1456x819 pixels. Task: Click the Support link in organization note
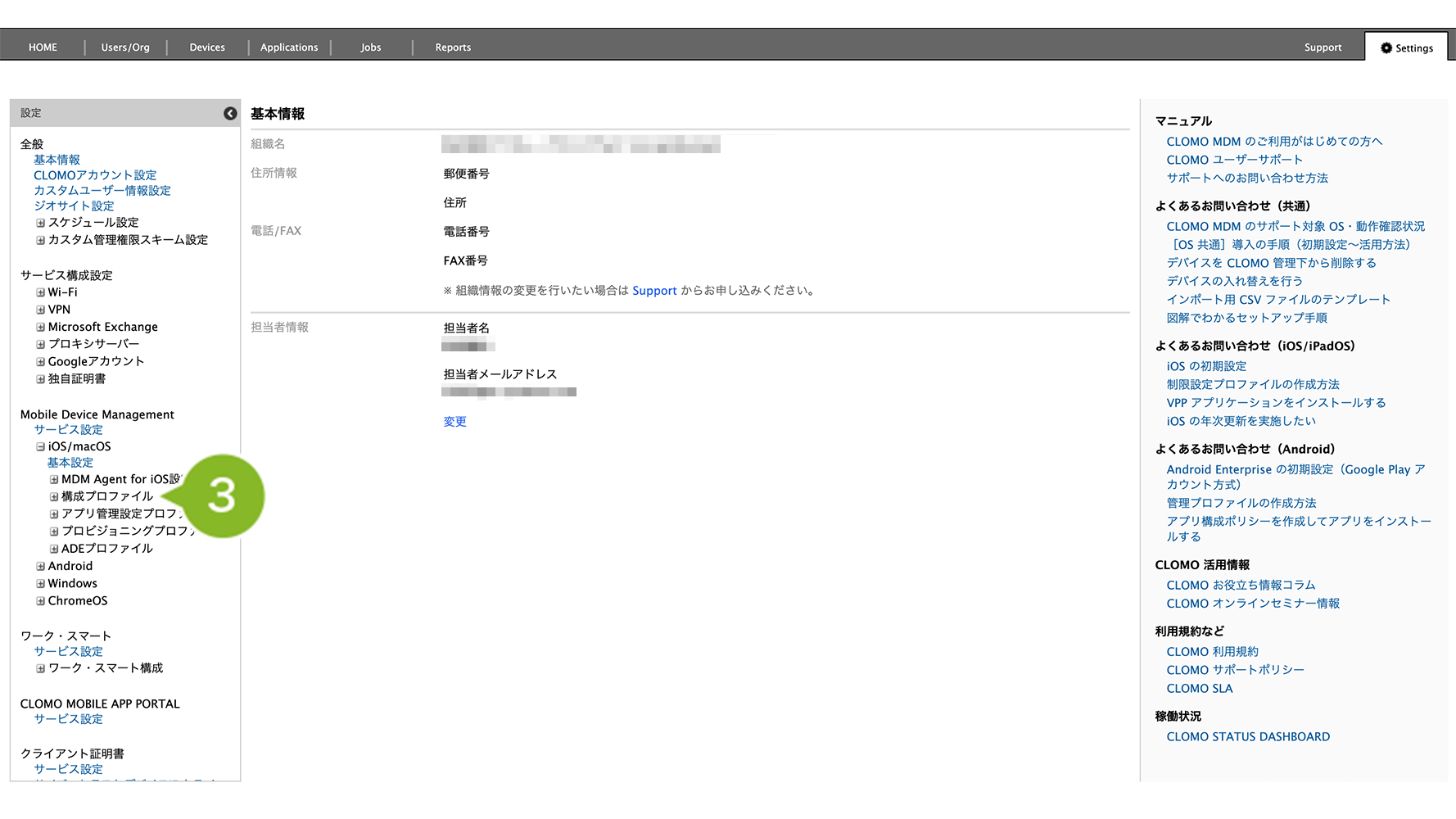point(654,291)
